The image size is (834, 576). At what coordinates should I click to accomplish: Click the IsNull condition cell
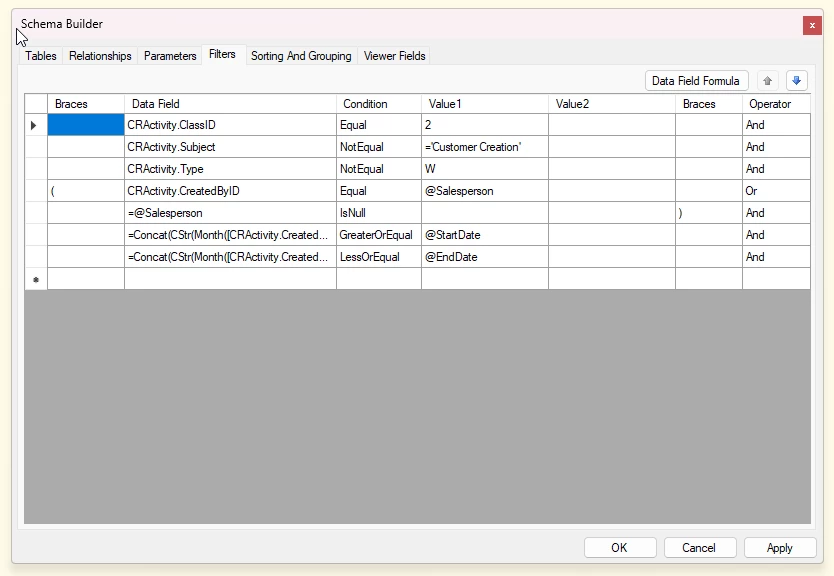coord(379,213)
